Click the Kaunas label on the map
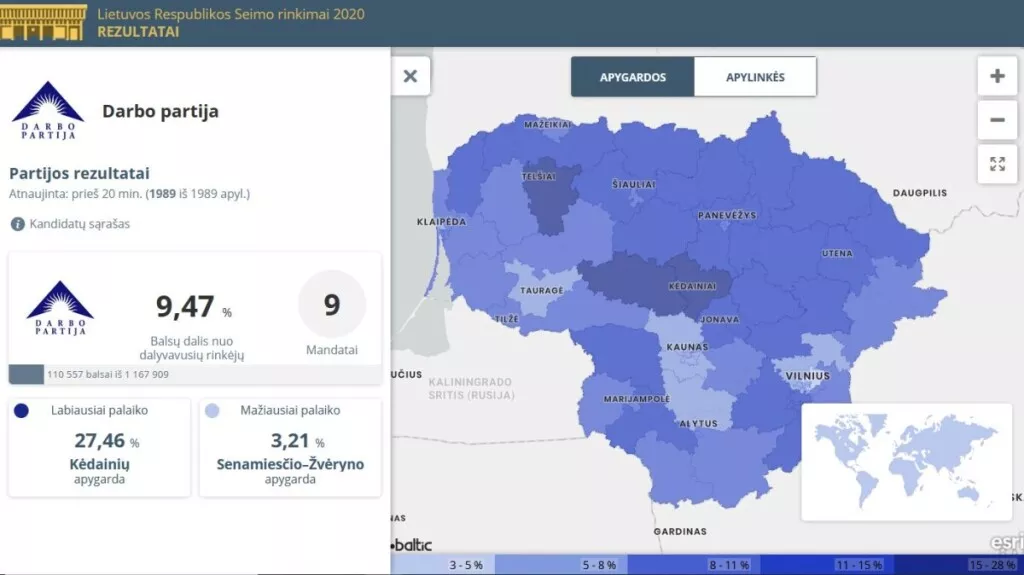Screen dimensions: 1024x575 [687, 347]
